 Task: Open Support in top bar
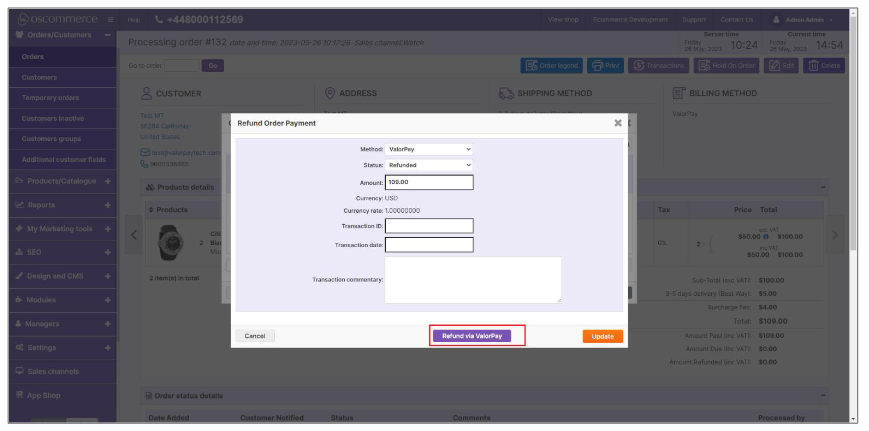694,19
